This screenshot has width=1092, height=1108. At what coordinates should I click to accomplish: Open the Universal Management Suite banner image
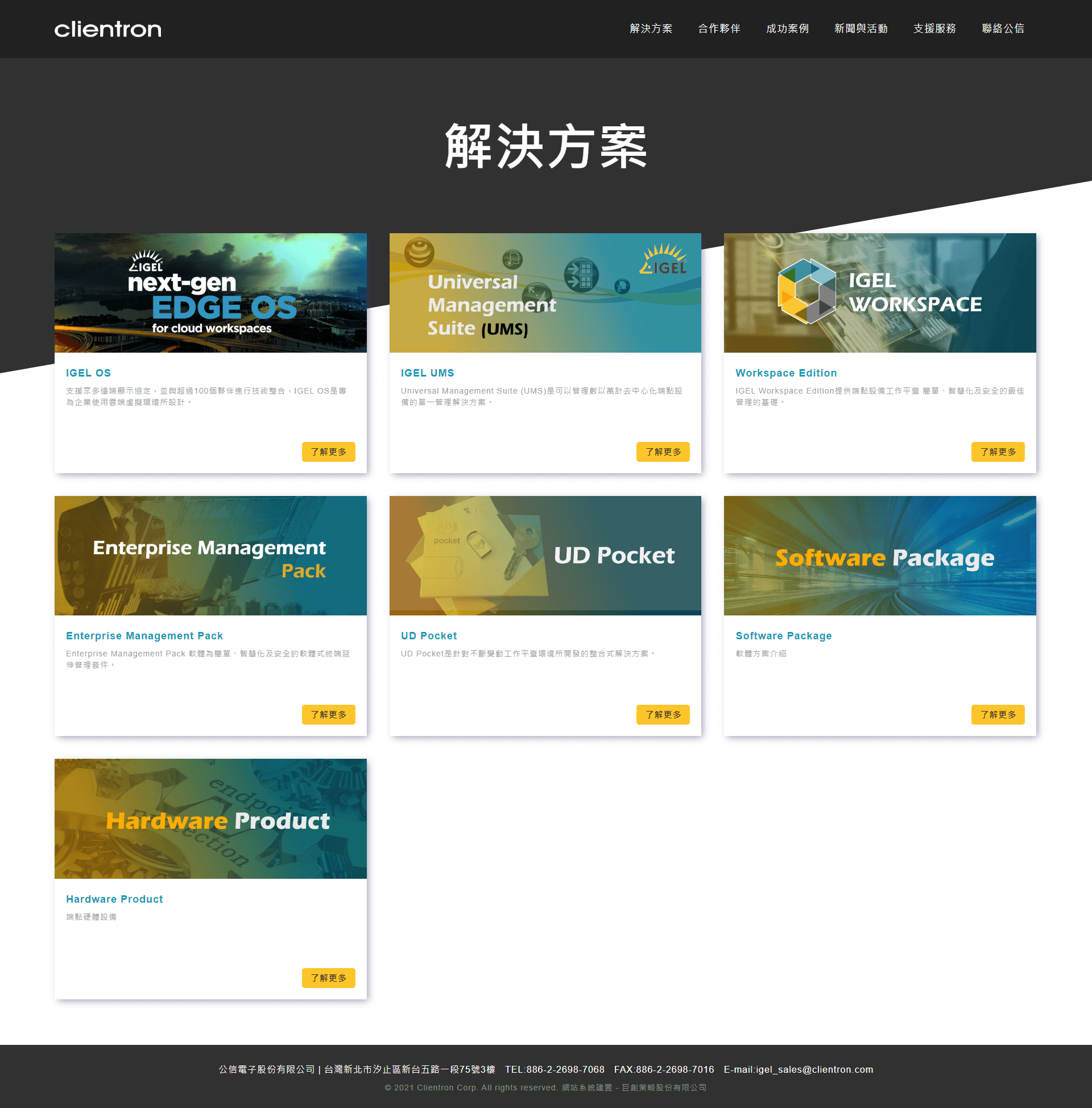(x=545, y=293)
